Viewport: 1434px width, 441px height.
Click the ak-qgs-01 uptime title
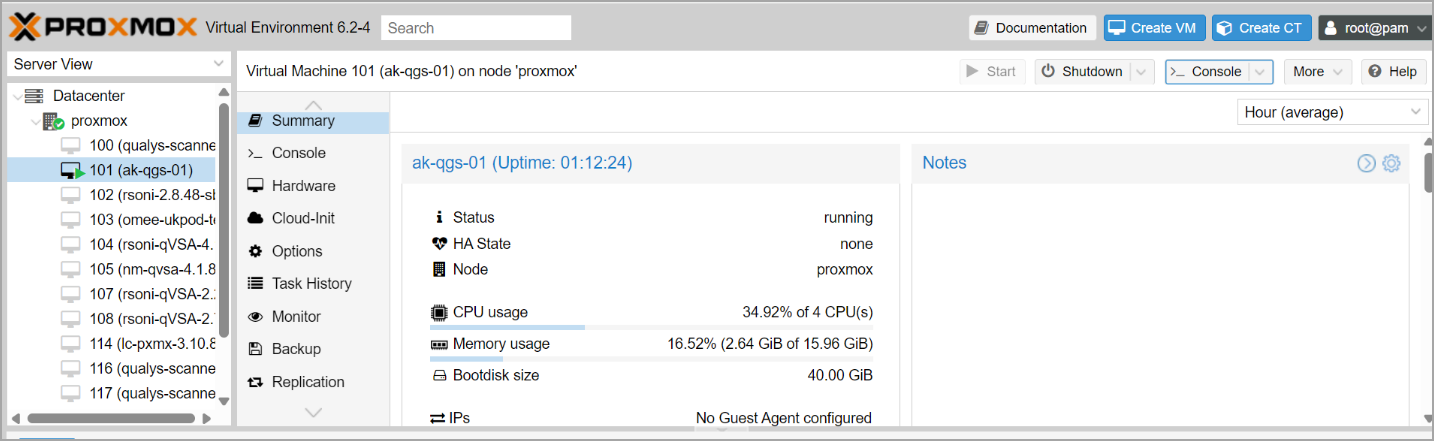(522, 163)
